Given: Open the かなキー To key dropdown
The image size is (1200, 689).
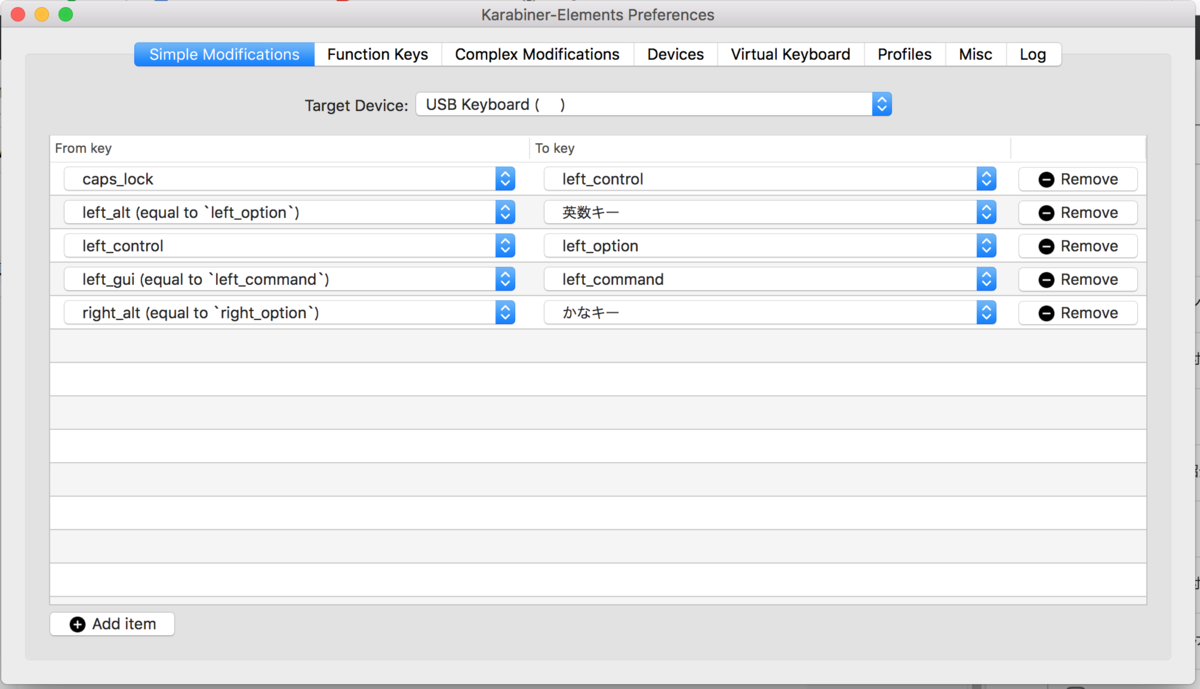Looking at the screenshot, I should [x=770, y=313].
